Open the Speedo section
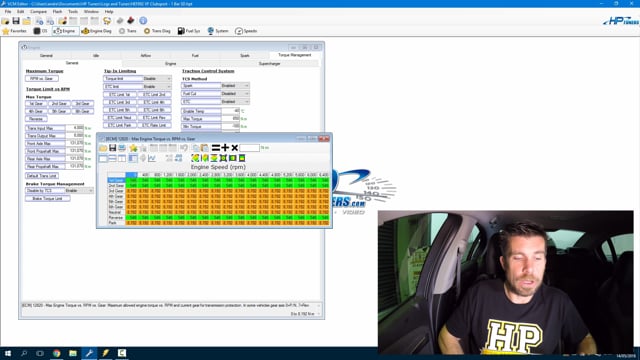Viewport: 640px width, 360px height. [x=246, y=31]
